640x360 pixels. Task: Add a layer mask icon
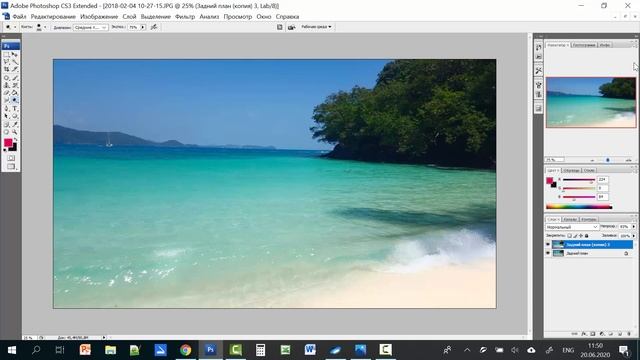pos(593,334)
